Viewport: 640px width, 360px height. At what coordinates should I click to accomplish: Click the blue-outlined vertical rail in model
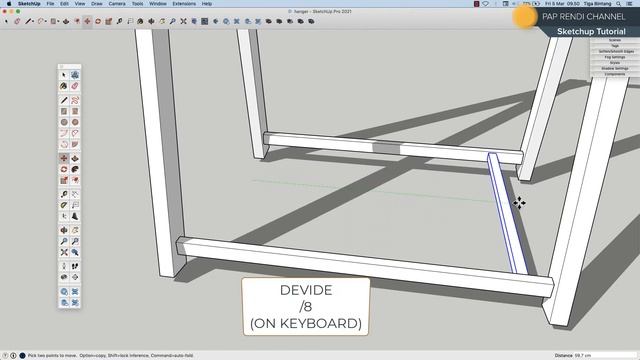(x=507, y=213)
